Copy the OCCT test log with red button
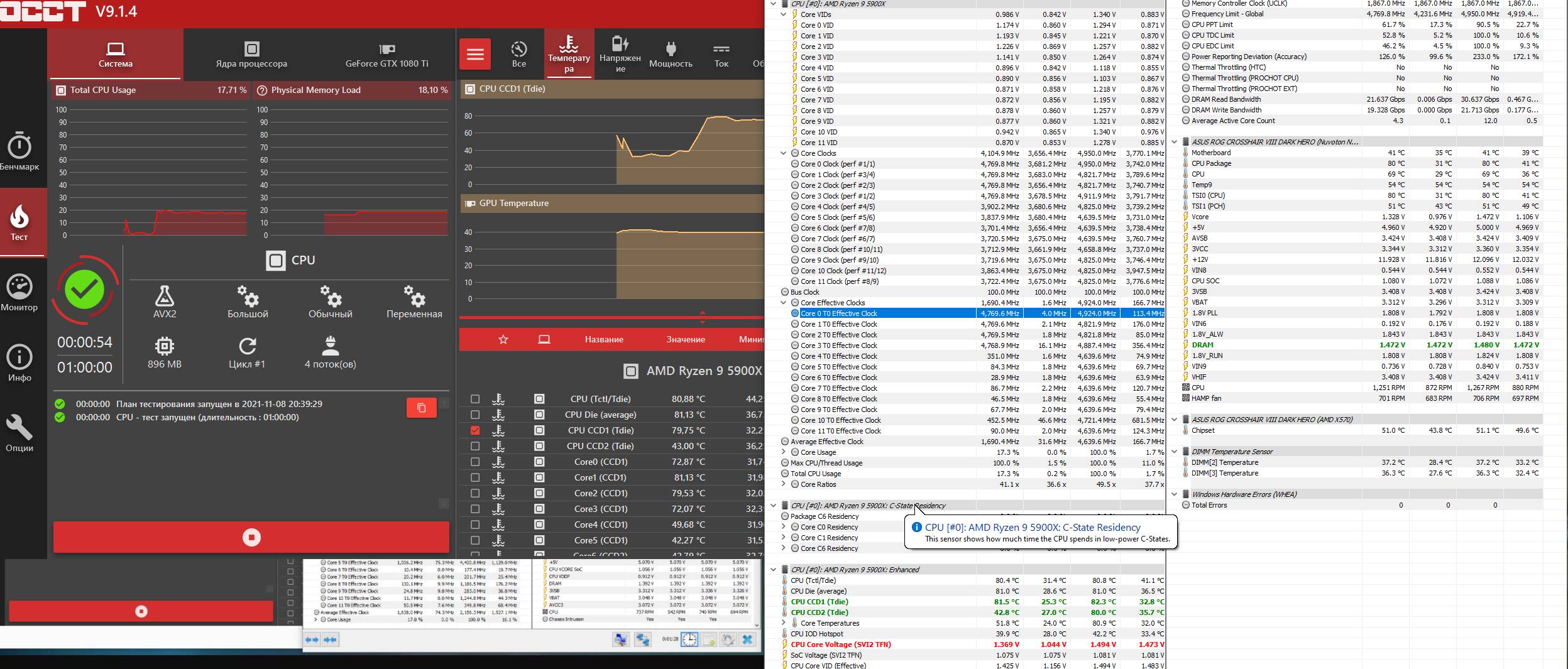 coord(422,408)
